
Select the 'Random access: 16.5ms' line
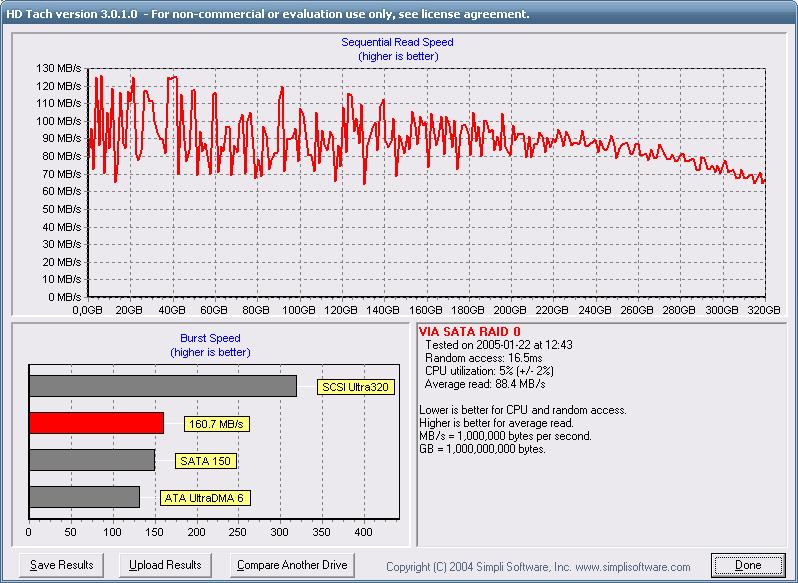pyautogui.click(x=483, y=358)
